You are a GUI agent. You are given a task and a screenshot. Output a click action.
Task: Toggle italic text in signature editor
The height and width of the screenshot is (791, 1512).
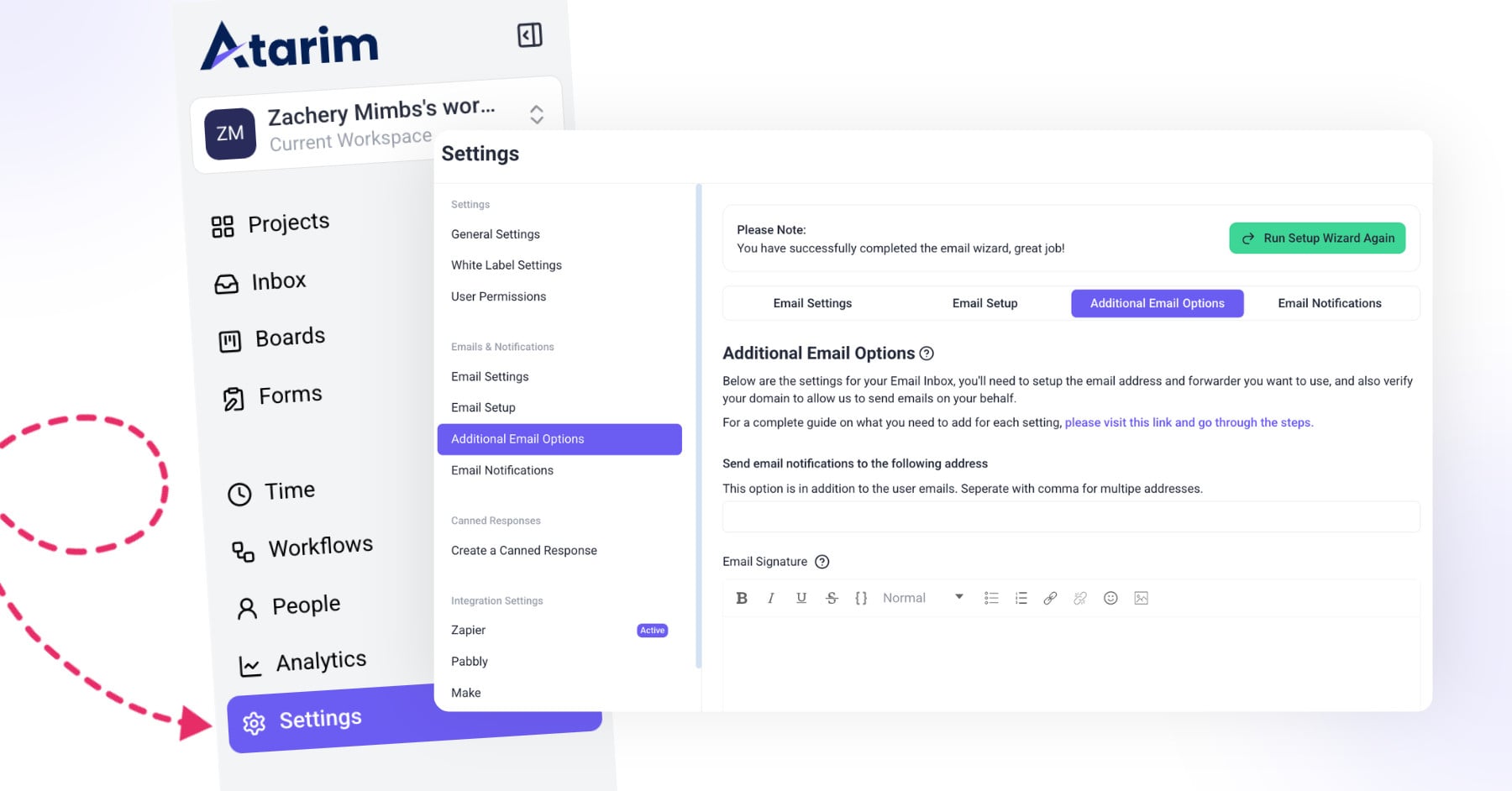click(771, 598)
